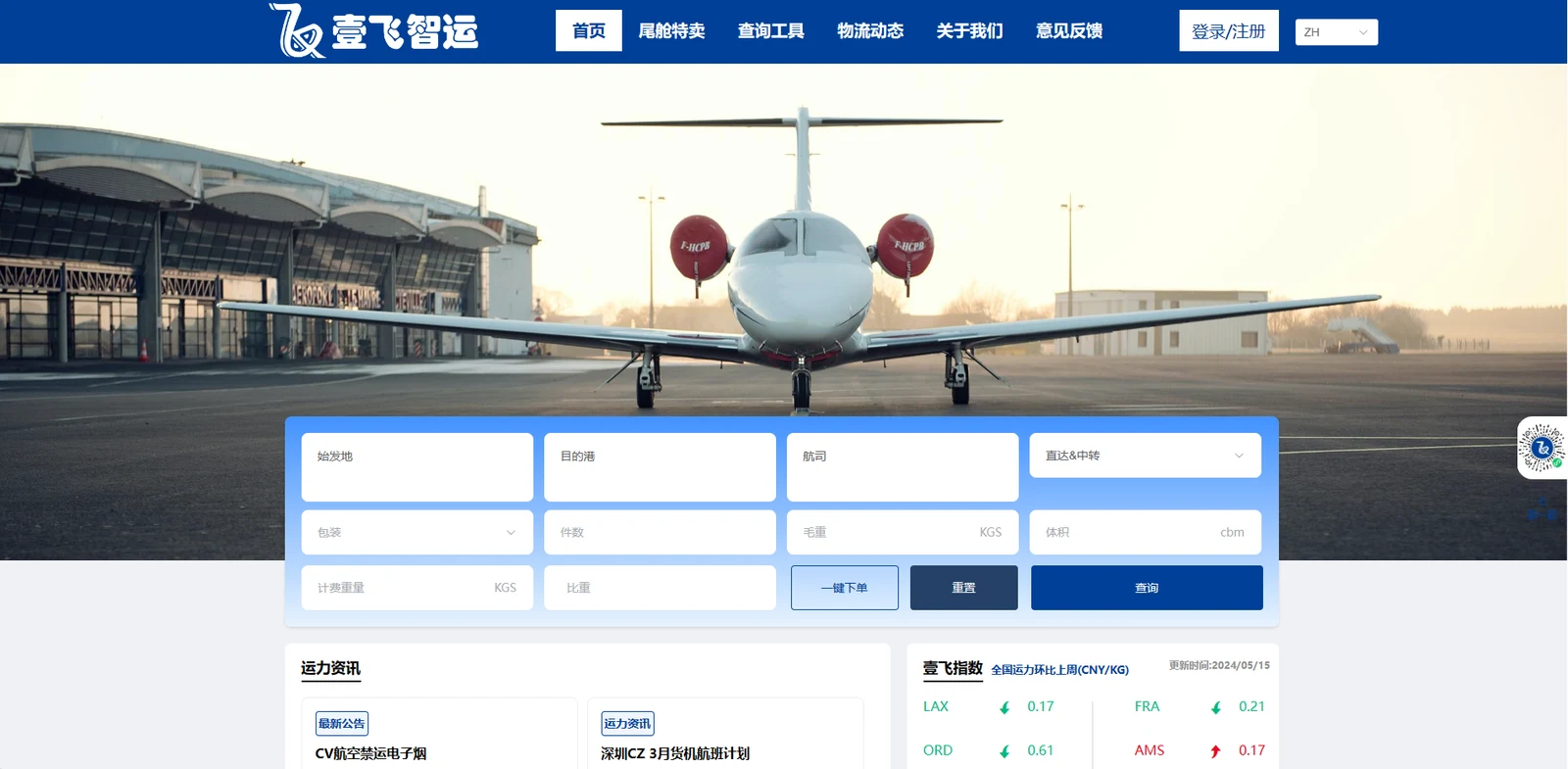Focus the 毛重 gross weight field
The width and height of the screenshot is (1568, 769).
pyautogui.click(x=903, y=532)
